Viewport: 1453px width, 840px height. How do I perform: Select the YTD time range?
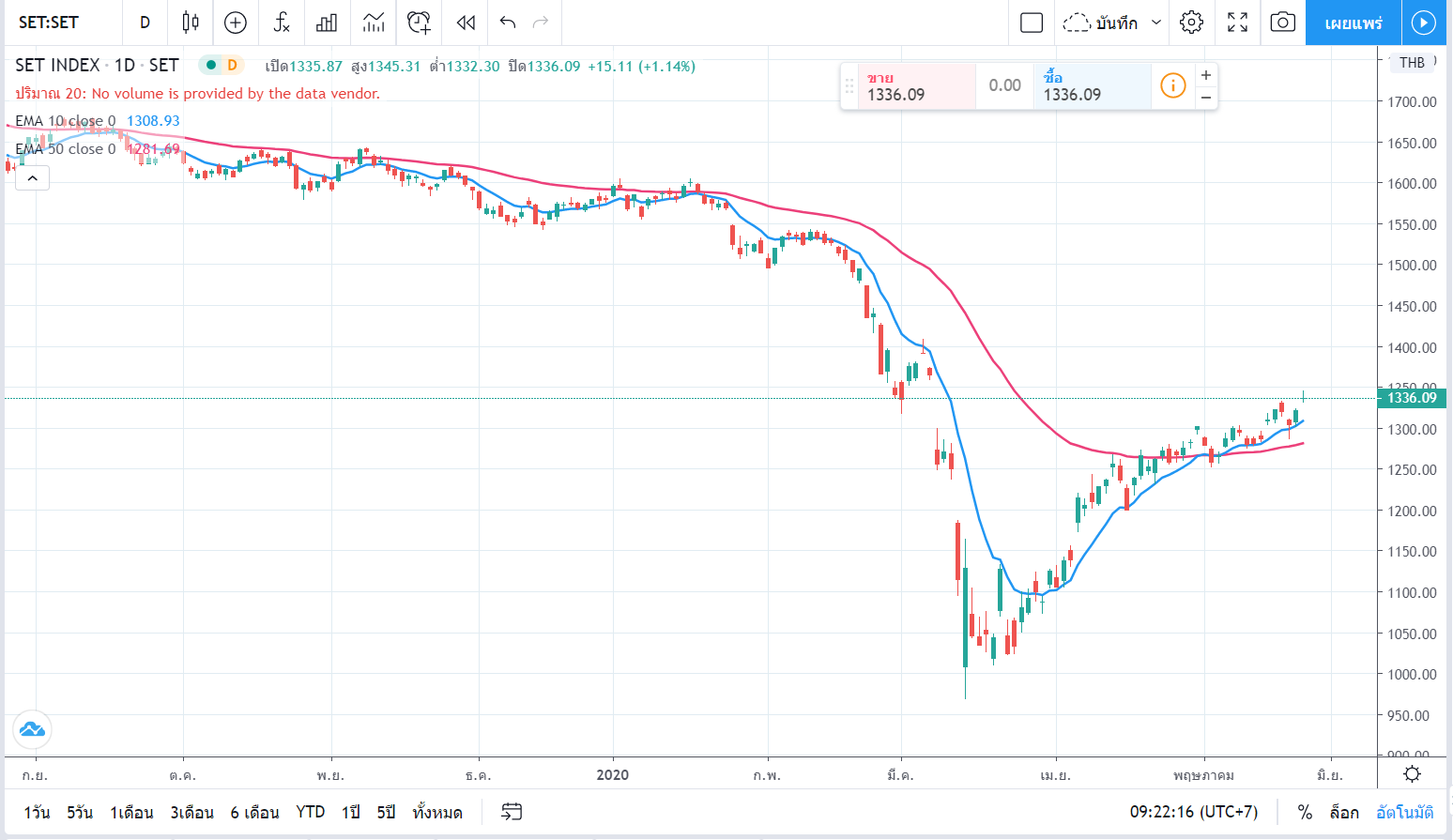(311, 812)
